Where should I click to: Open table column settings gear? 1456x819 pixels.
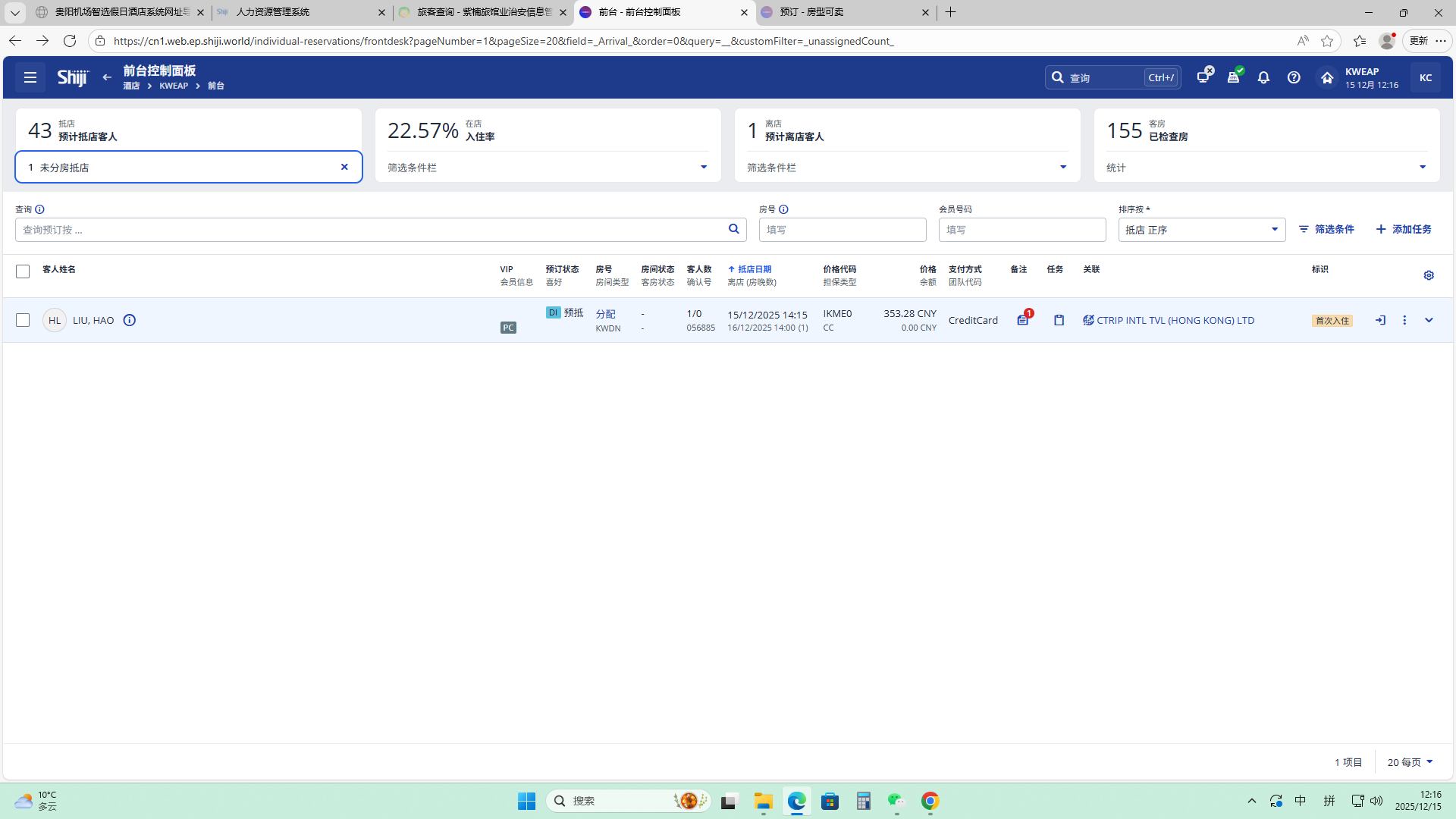click(1429, 275)
